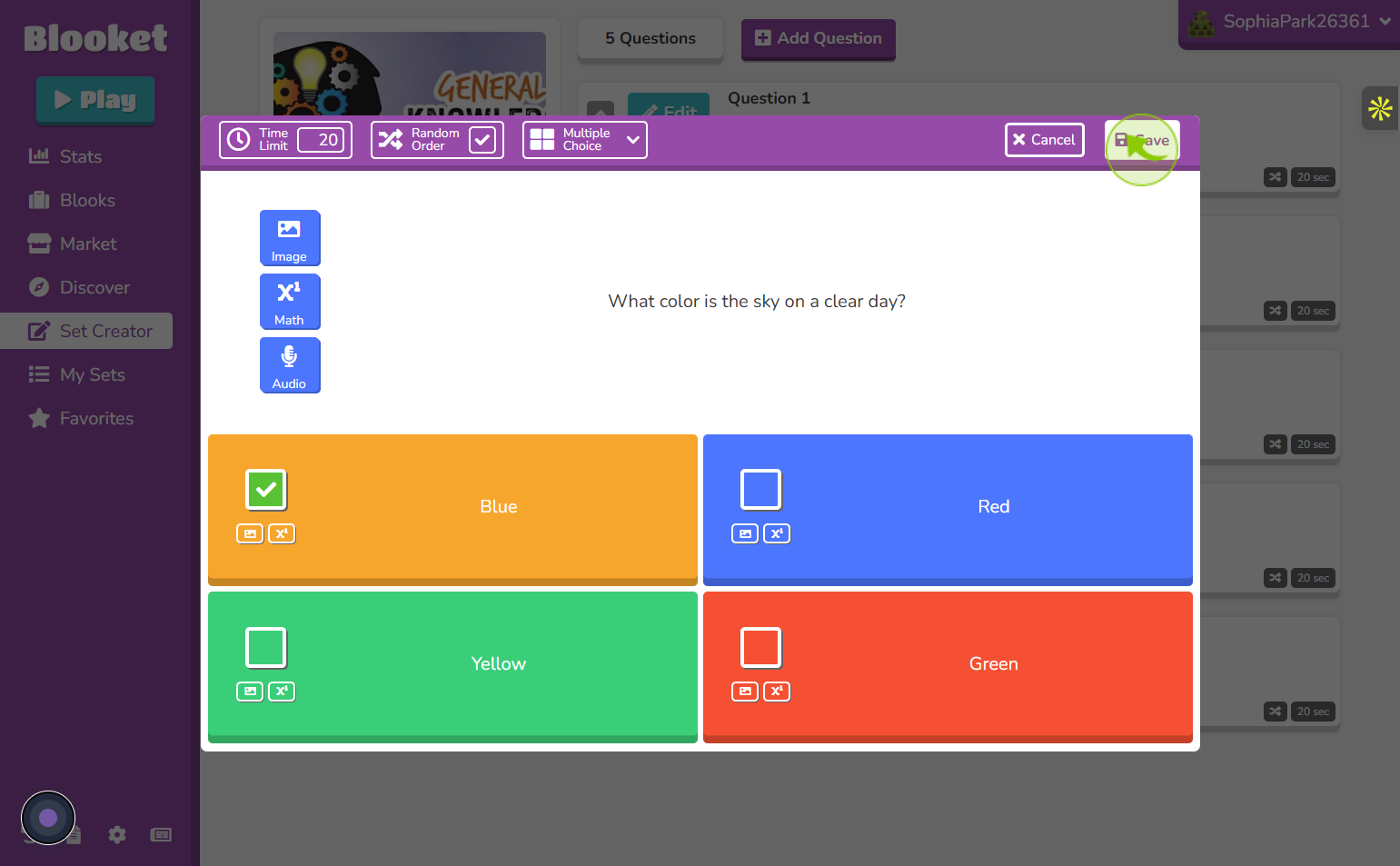Open the Math equation tool
1400x866 pixels.
tap(290, 302)
